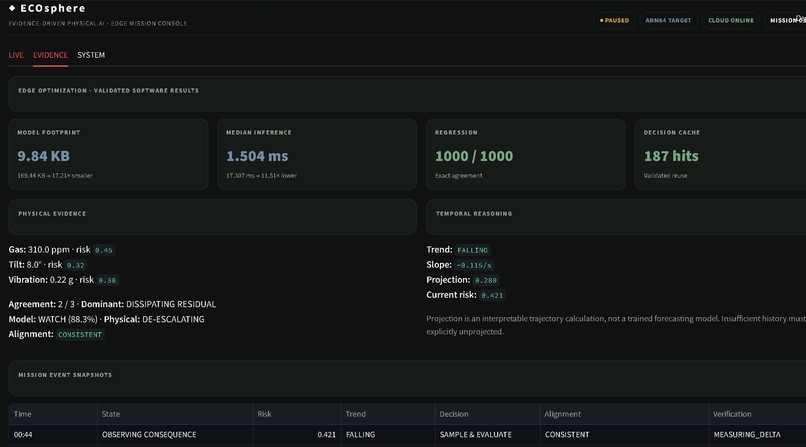Image resolution: width=806 pixels, height=447 pixels.
Task: Click the MISSION badge at top right
Action: pyautogui.click(x=786, y=21)
